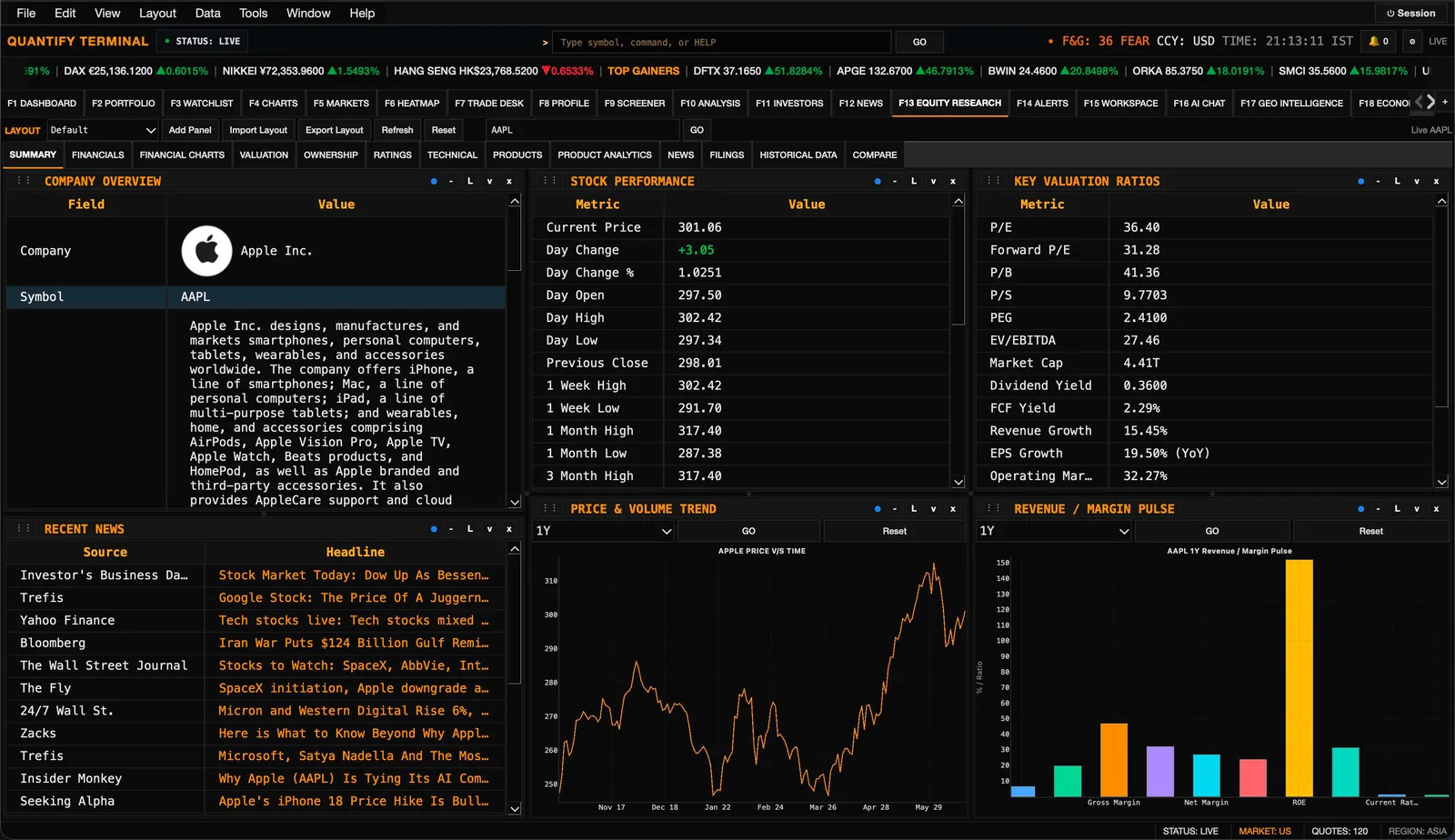Add a new function tab with plus
This screenshot has width=1455, height=840.
[1445, 102]
